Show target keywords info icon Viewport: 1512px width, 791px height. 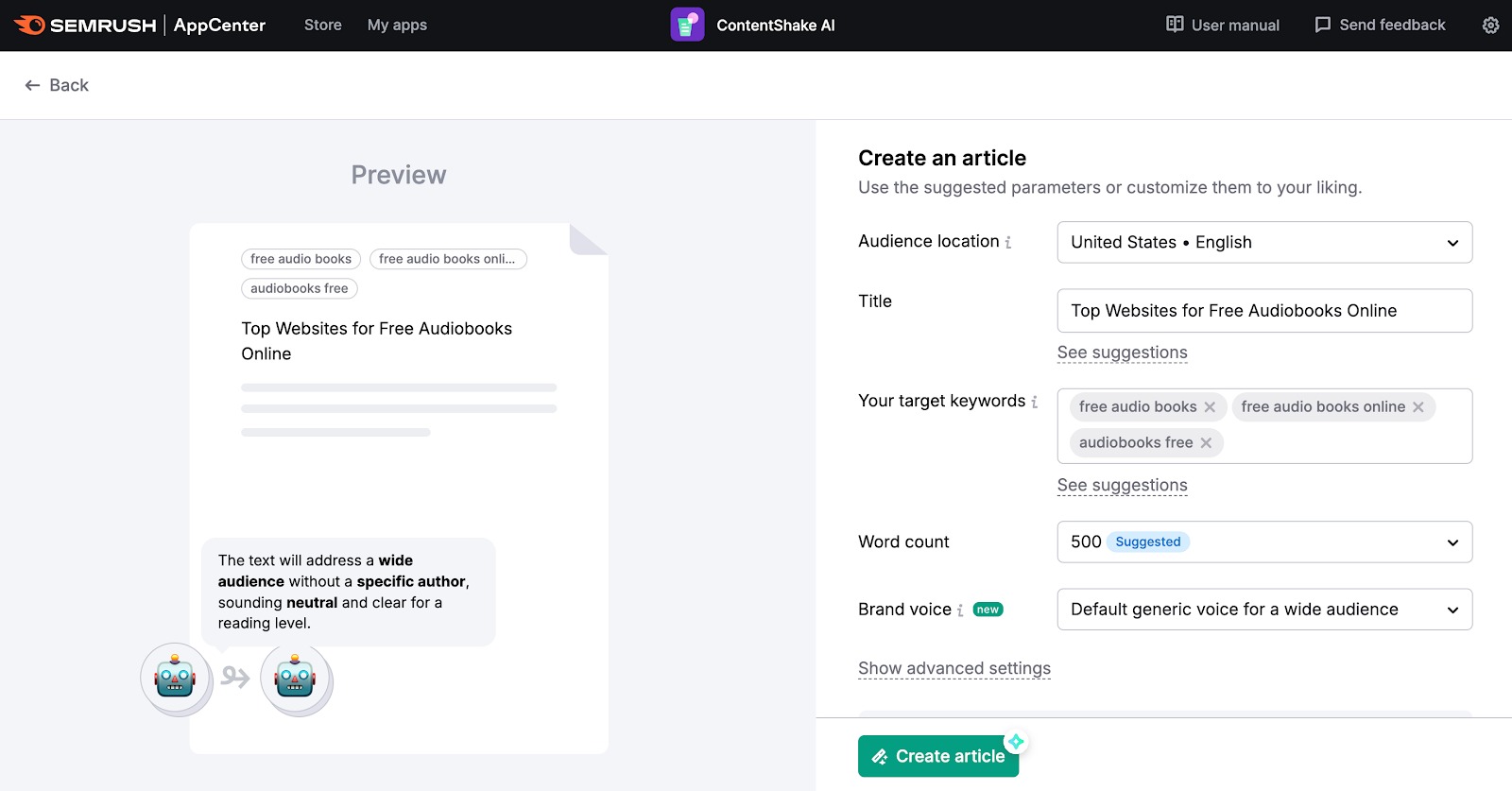coord(1035,402)
